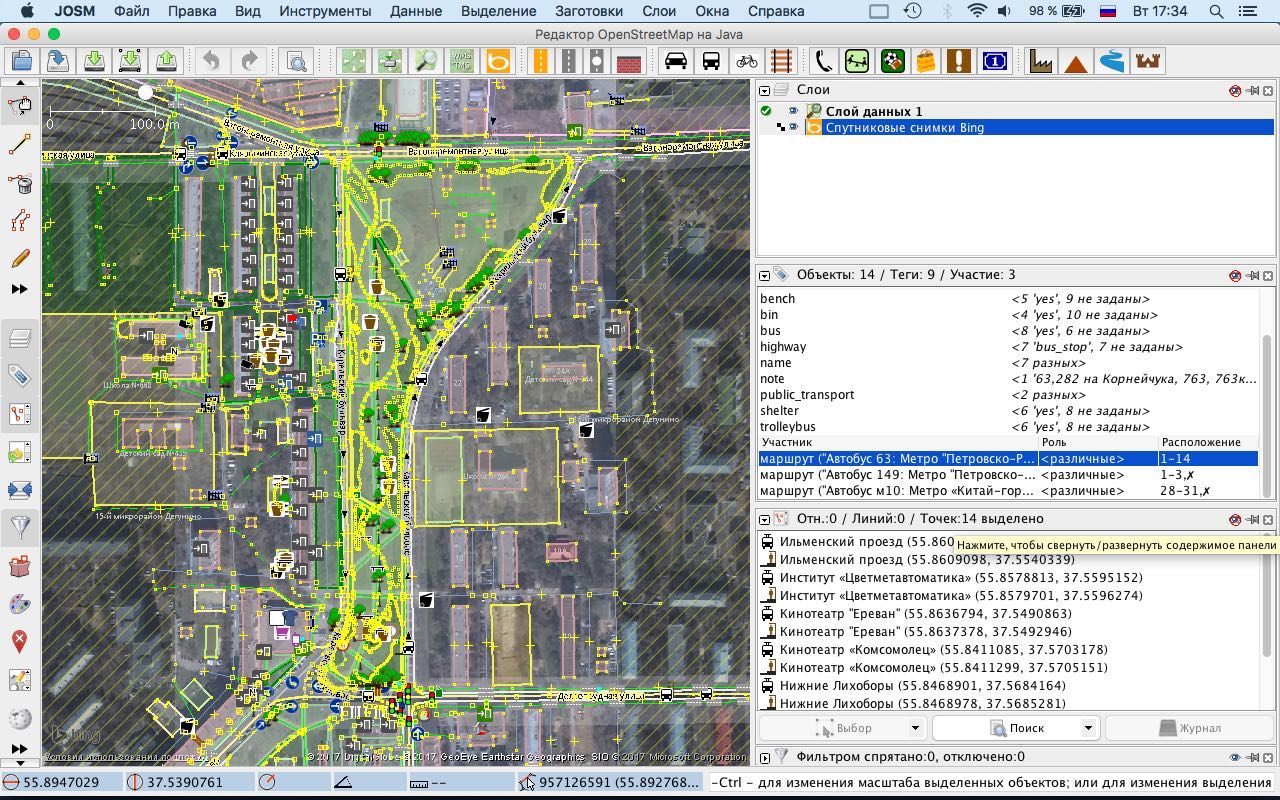Open the Заготовки menu
The height and width of the screenshot is (800, 1280).
tap(589, 11)
